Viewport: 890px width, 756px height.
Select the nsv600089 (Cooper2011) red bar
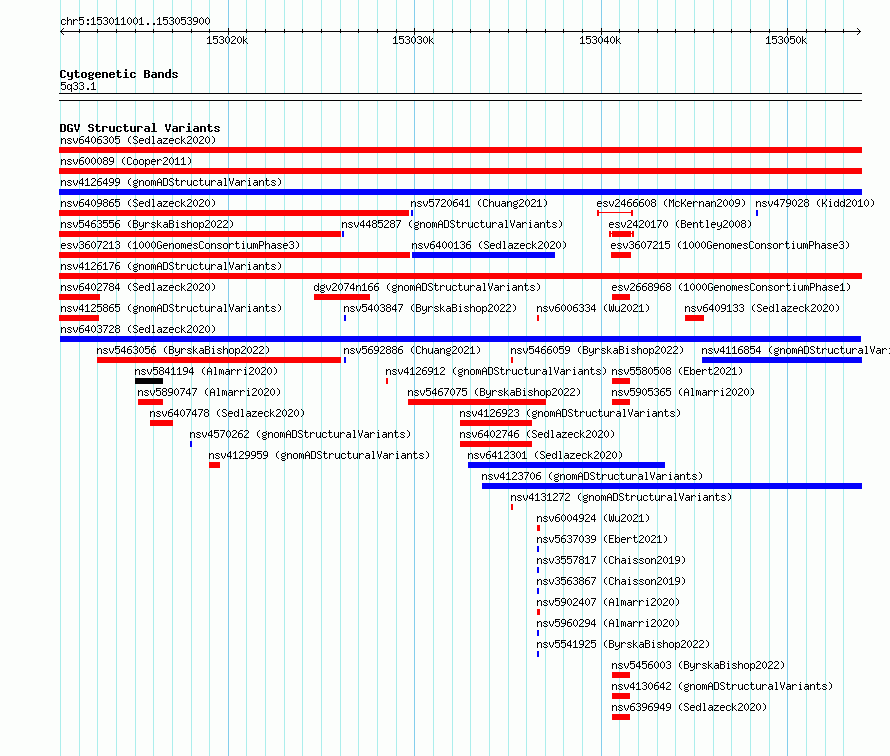click(460, 171)
